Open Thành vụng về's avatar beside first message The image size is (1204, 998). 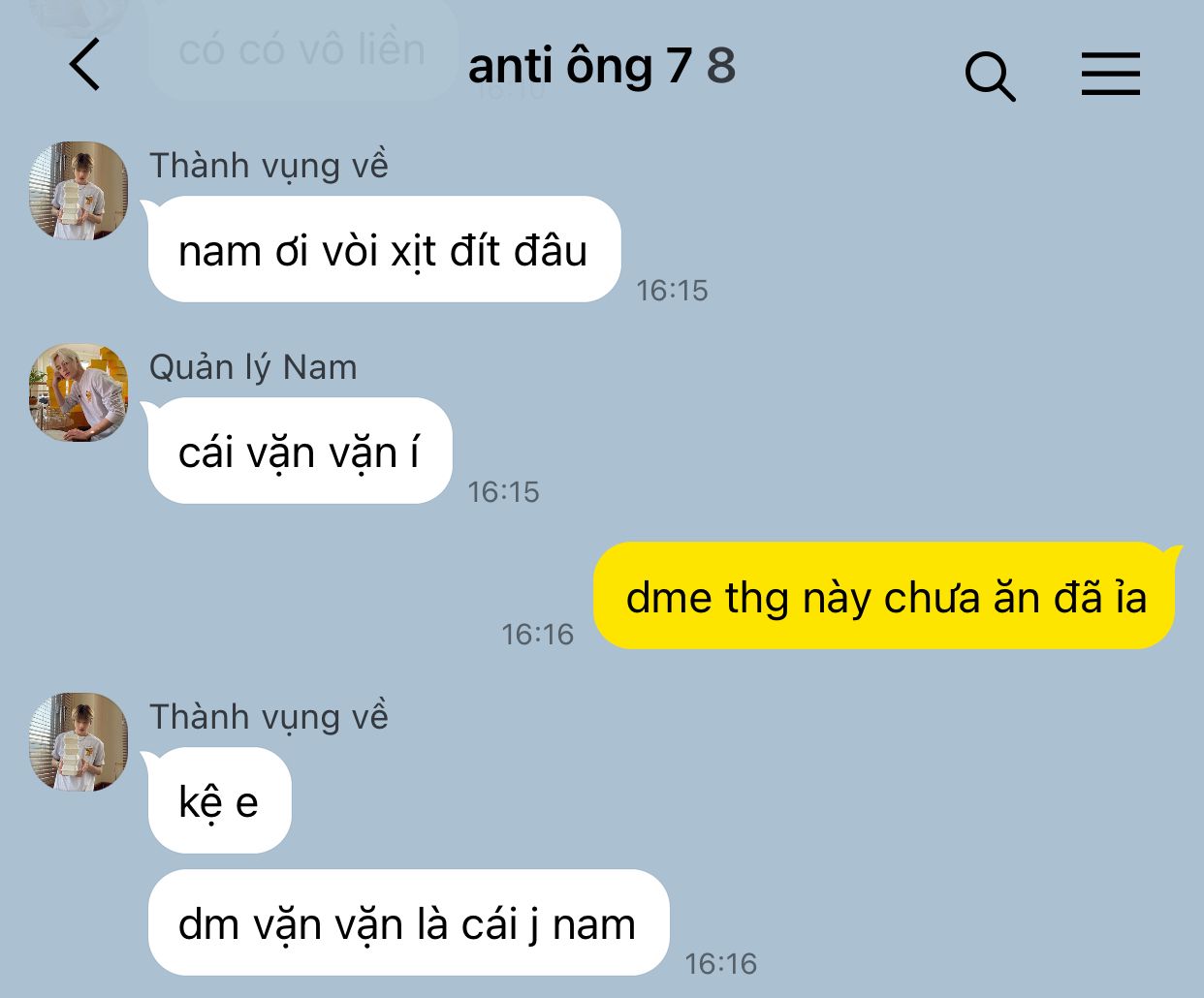tap(79, 190)
